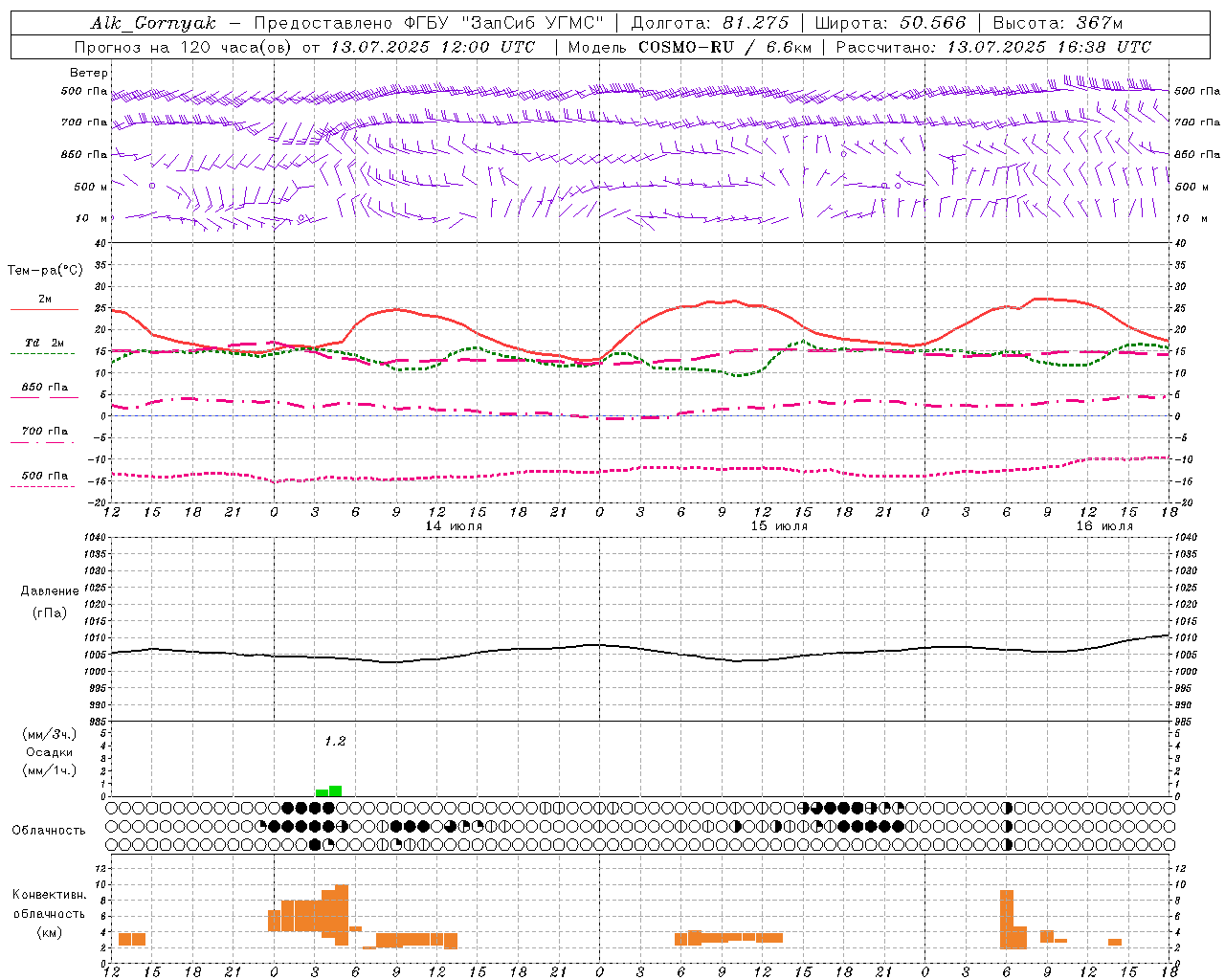Image resolution: width=1225 pixels, height=980 pixels.
Task: Click the Конвективн. convective cloud label
Action: click(x=50, y=895)
